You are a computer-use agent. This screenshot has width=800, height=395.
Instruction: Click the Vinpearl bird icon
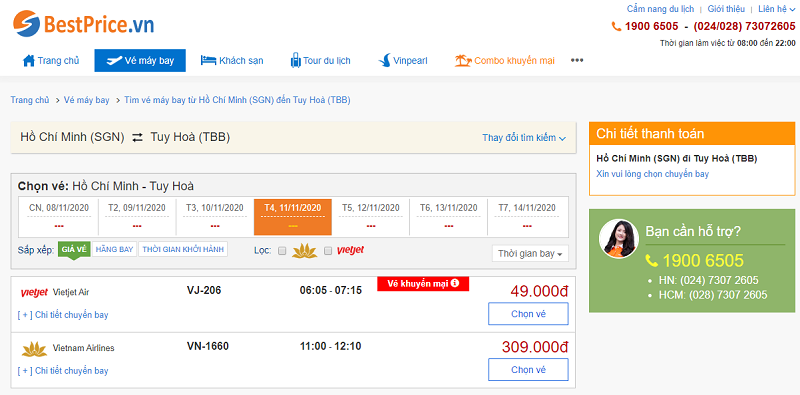(x=384, y=61)
